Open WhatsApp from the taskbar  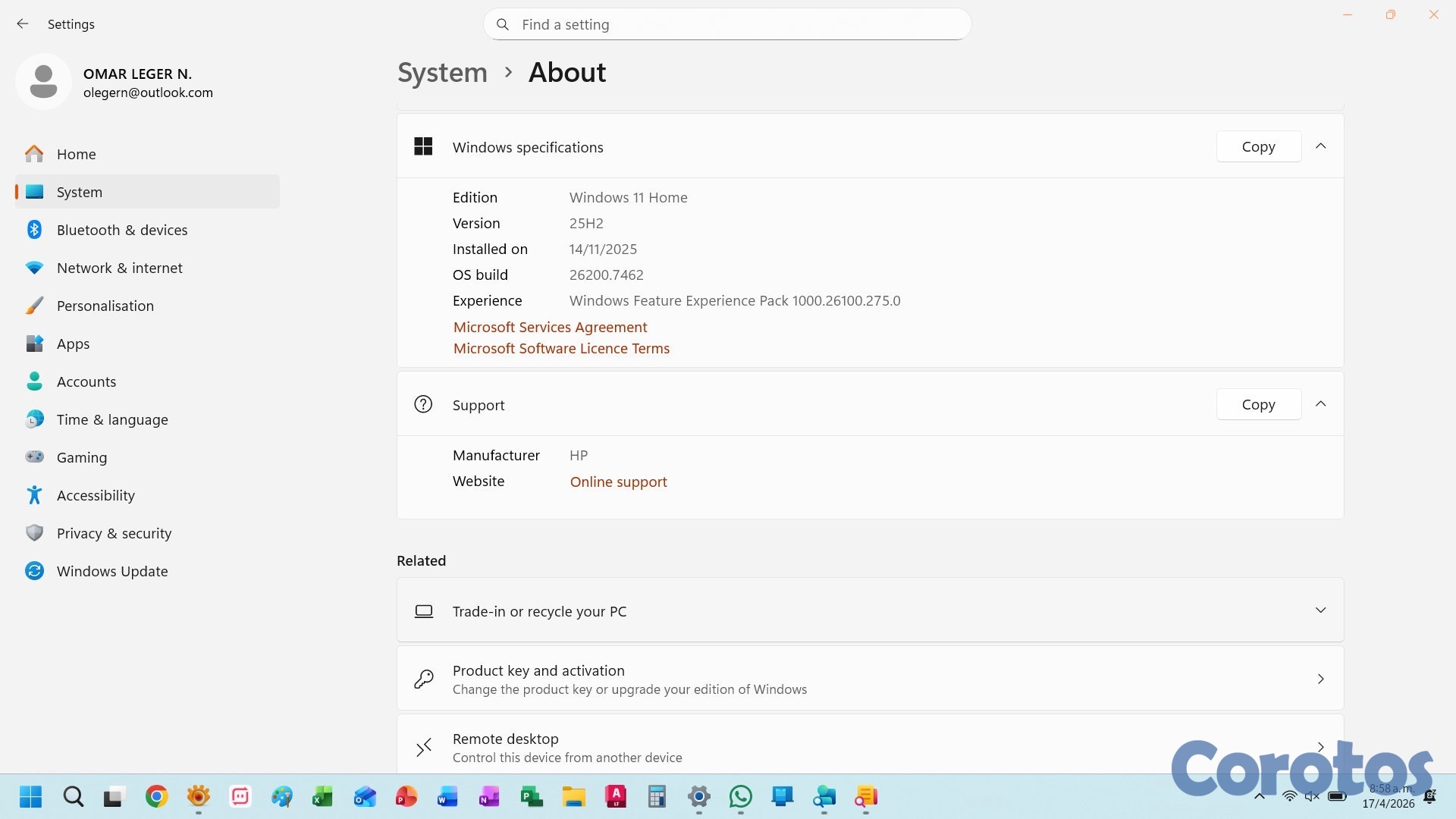740,796
